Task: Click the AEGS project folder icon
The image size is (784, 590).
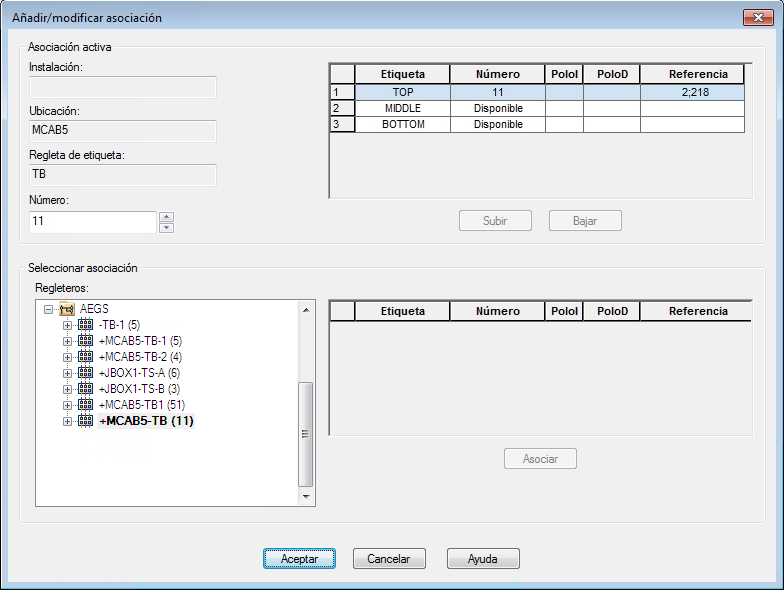Action: click(x=67, y=309)
